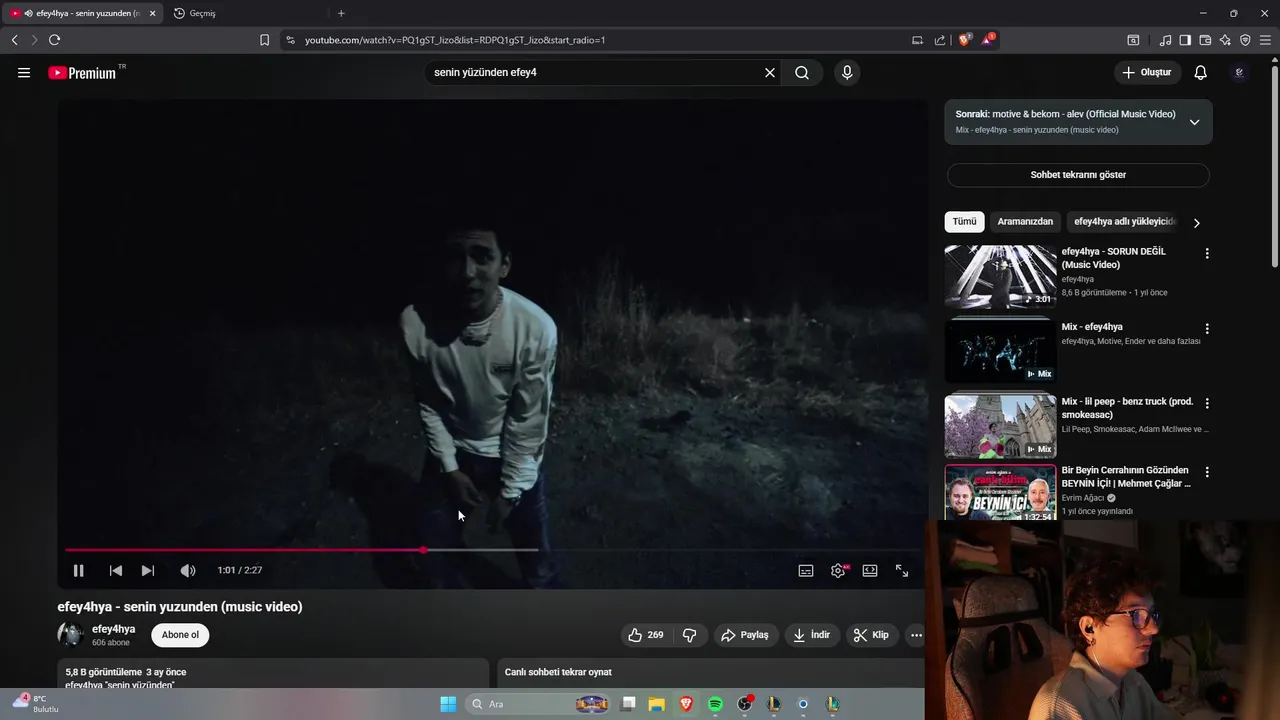Open Mix - lil peep benz truck title

coord(1127,408)
